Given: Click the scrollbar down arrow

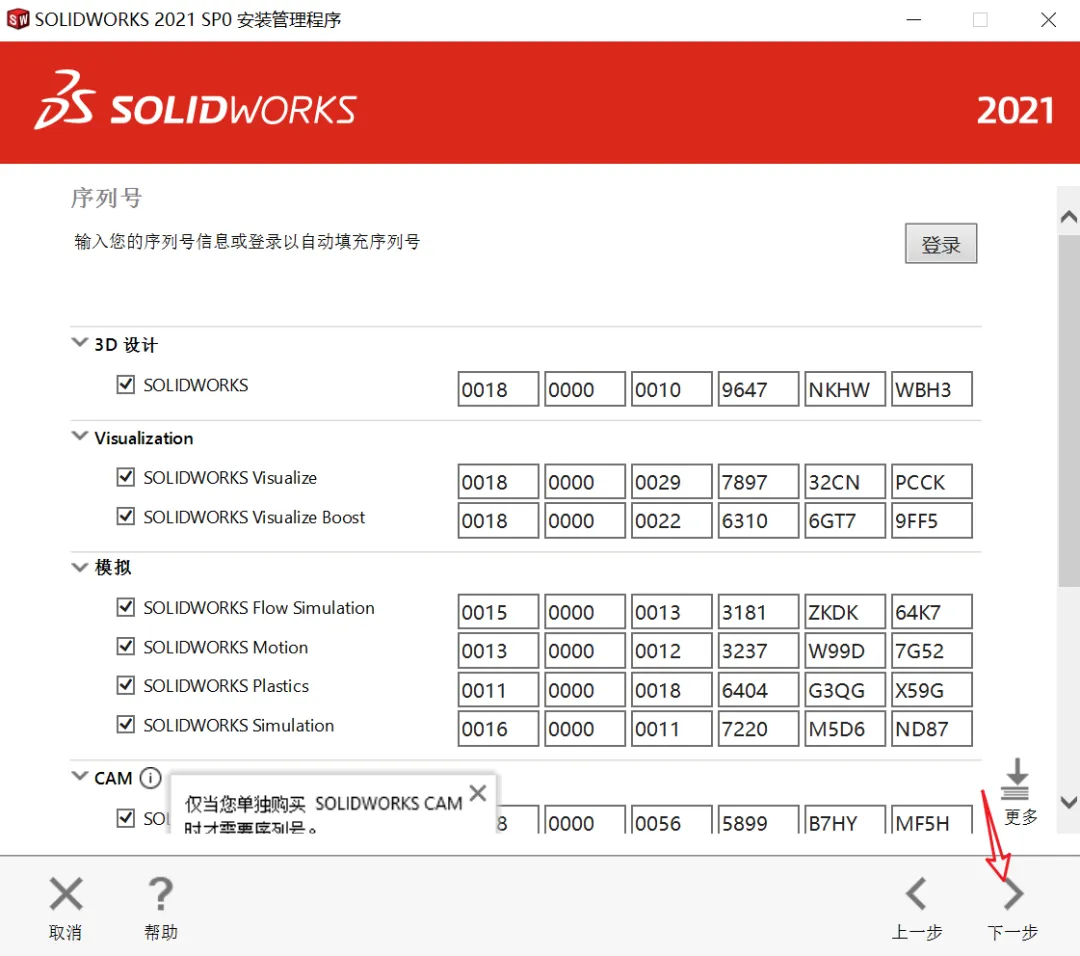Looking at the screenshot, I should [1068, 802].
